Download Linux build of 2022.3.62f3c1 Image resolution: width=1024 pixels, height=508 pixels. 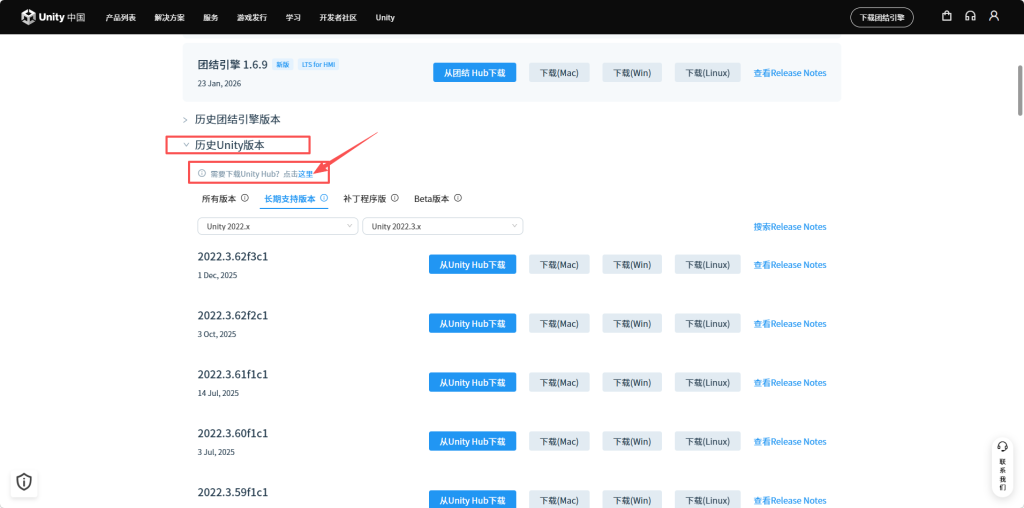click(x=707, y=264)
